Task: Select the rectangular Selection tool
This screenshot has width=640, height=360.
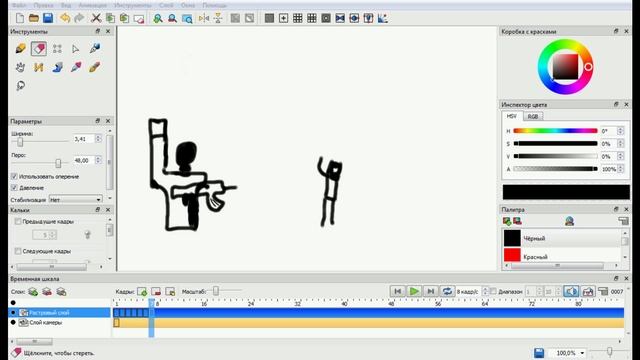Action: pos(57,49)
